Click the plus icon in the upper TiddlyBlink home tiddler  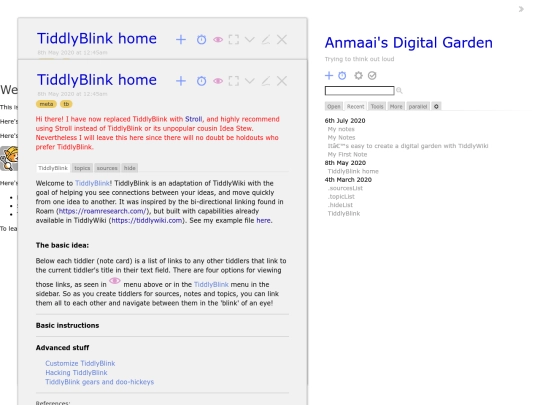point(181,40)
